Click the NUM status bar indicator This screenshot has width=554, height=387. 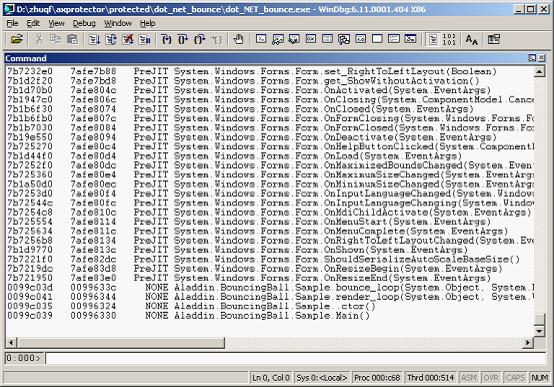[x=540, y=378]
